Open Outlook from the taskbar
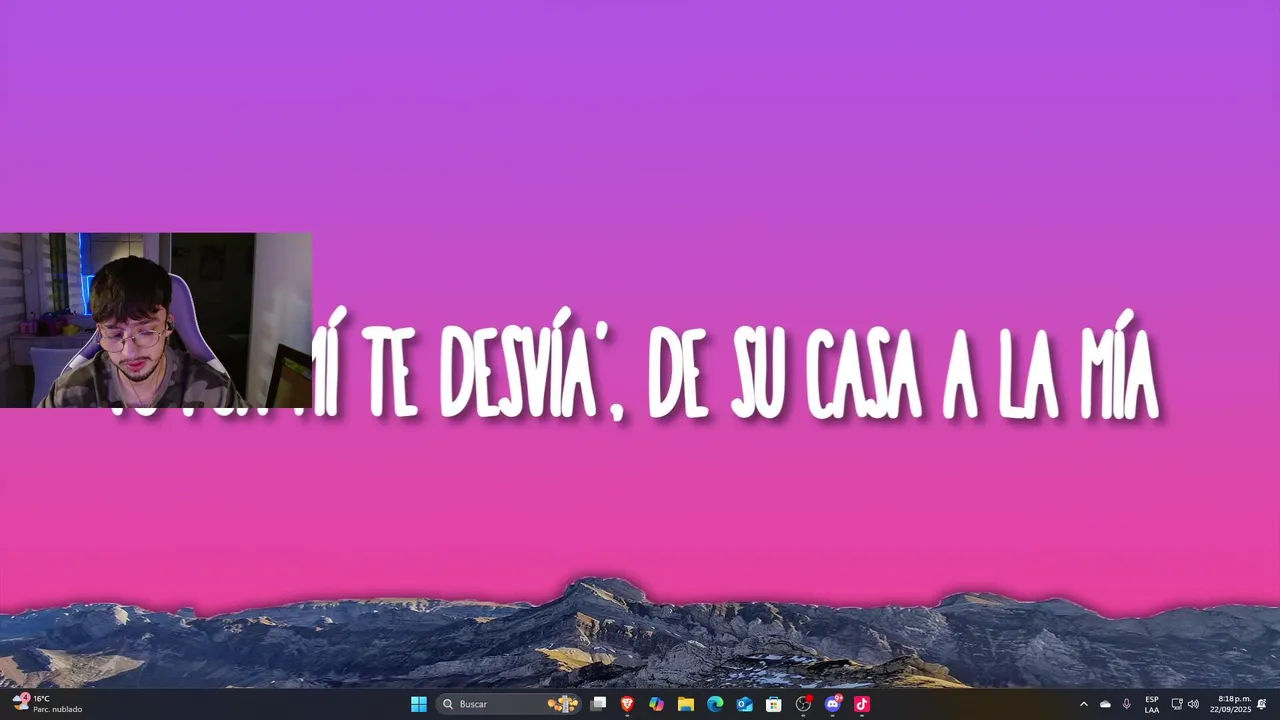 tap(744, 704)
